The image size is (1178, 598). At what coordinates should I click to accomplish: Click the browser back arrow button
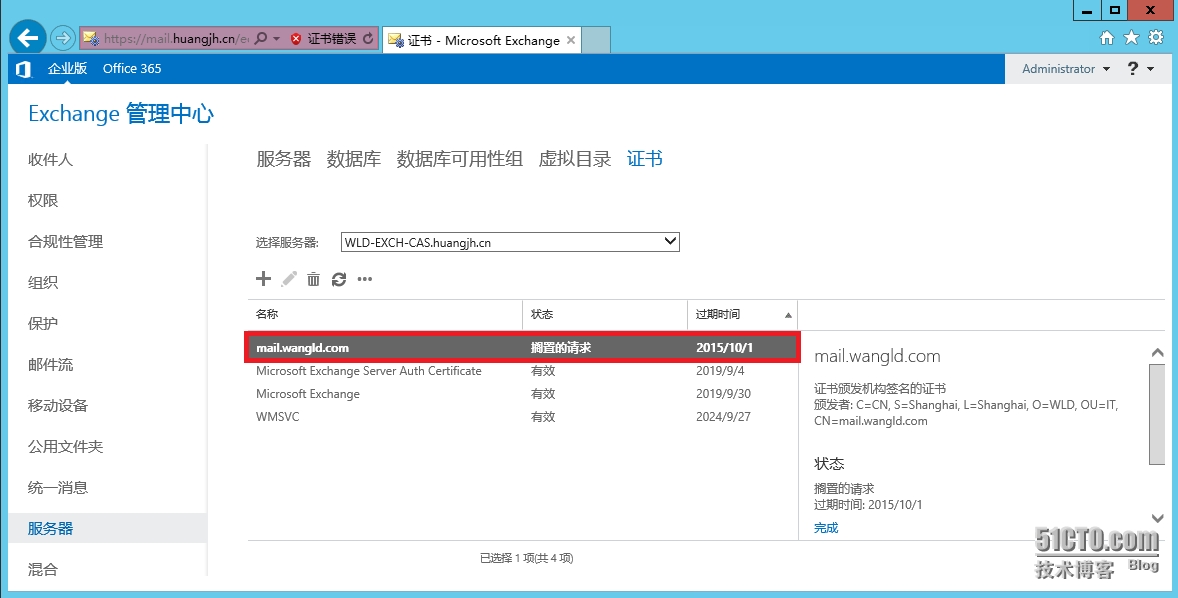tap(29, 38)
